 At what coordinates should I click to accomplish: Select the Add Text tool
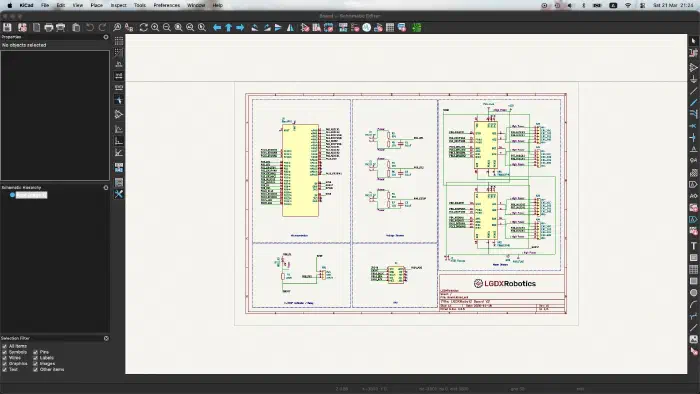point(693,246)
